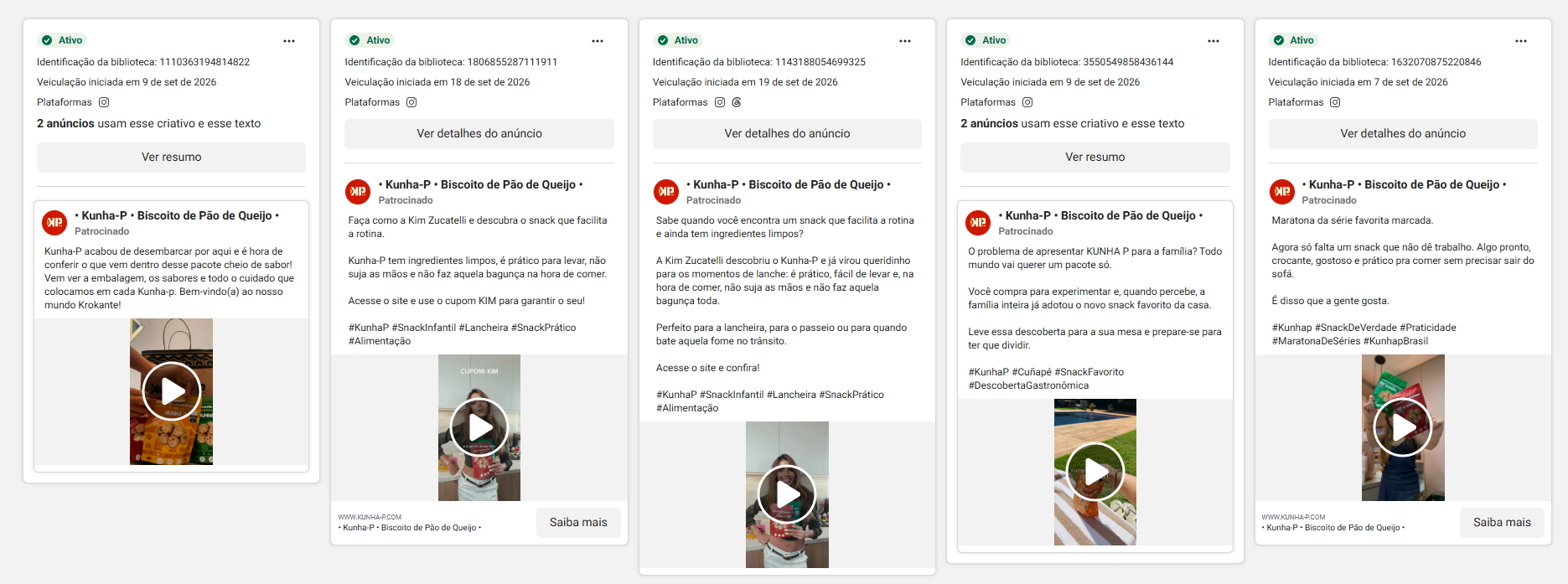The height and width of the screenshot is (584, 1568).
Task: Click 'Patrocinado' label on the 'Maratona da série' ad
Action: [x=1329, y=200]
